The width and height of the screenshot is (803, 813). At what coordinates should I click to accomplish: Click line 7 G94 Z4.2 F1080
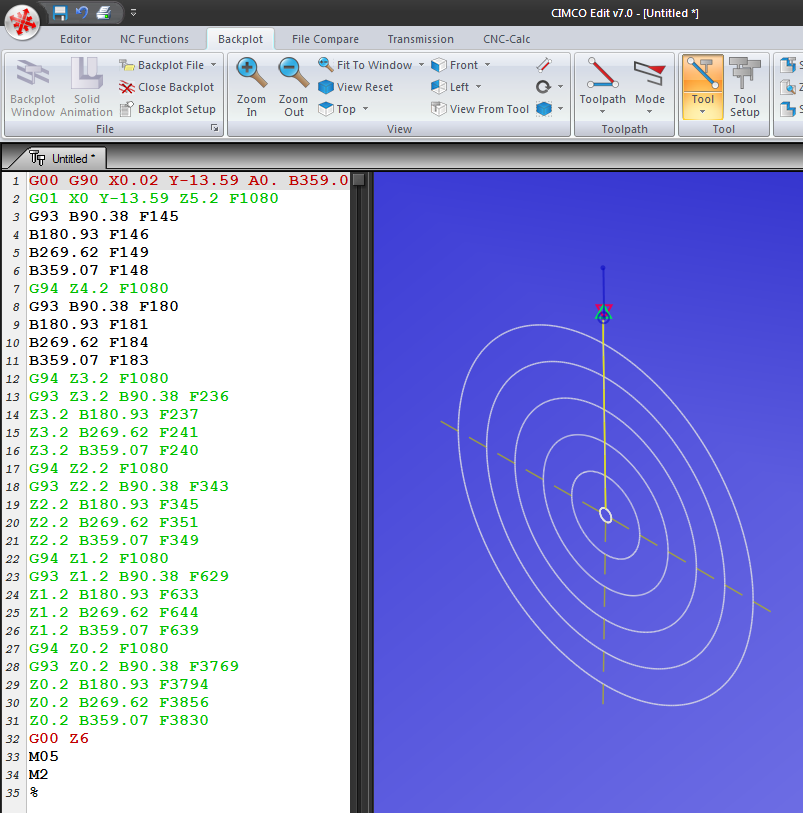(x=98, y=288)
